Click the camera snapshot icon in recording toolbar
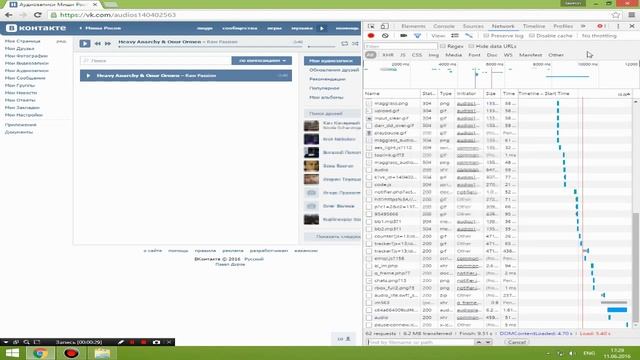Image resolution: width=640 pixels, height=360 pixels. click(x=156, y=342)
